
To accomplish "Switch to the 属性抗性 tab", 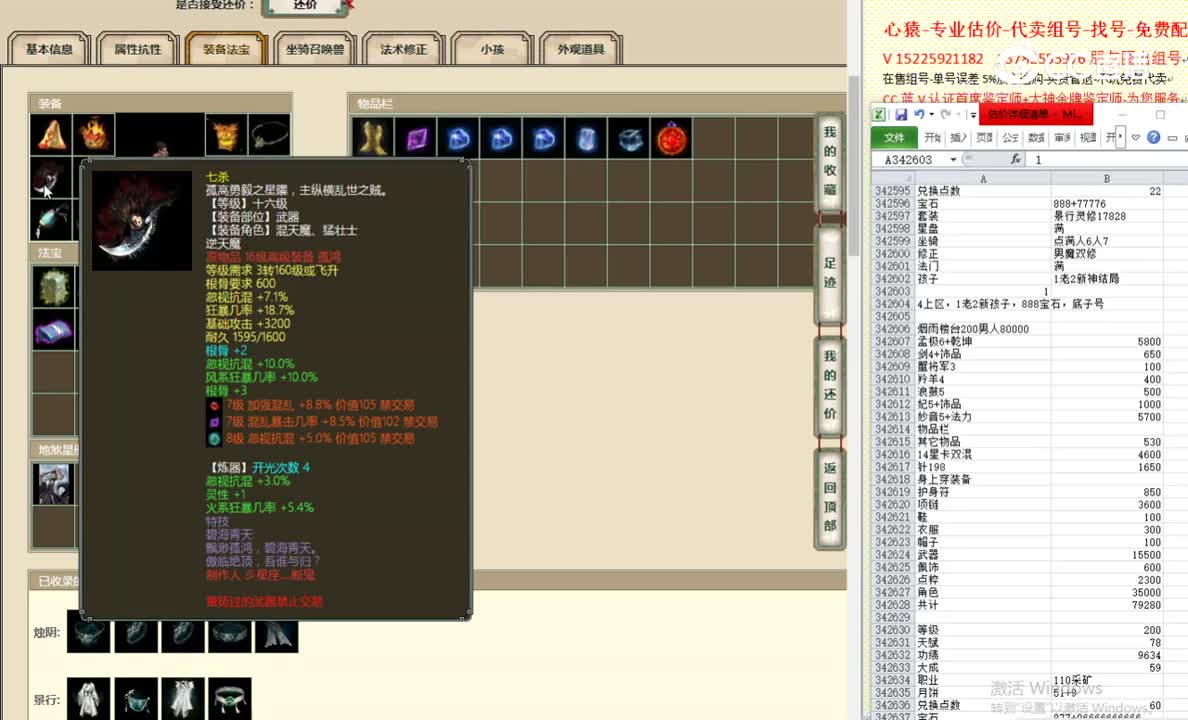I will coord(137,48).
